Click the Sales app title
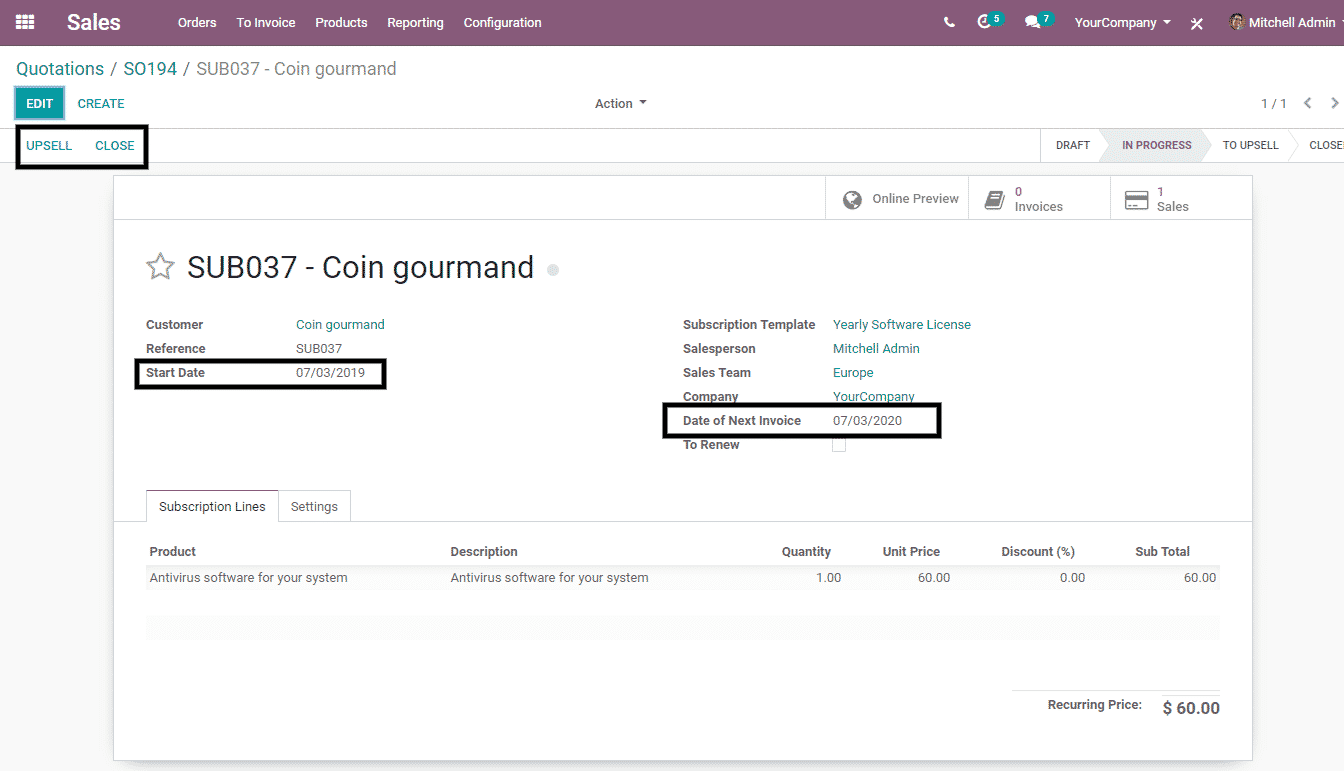 (x=94, y=22)
